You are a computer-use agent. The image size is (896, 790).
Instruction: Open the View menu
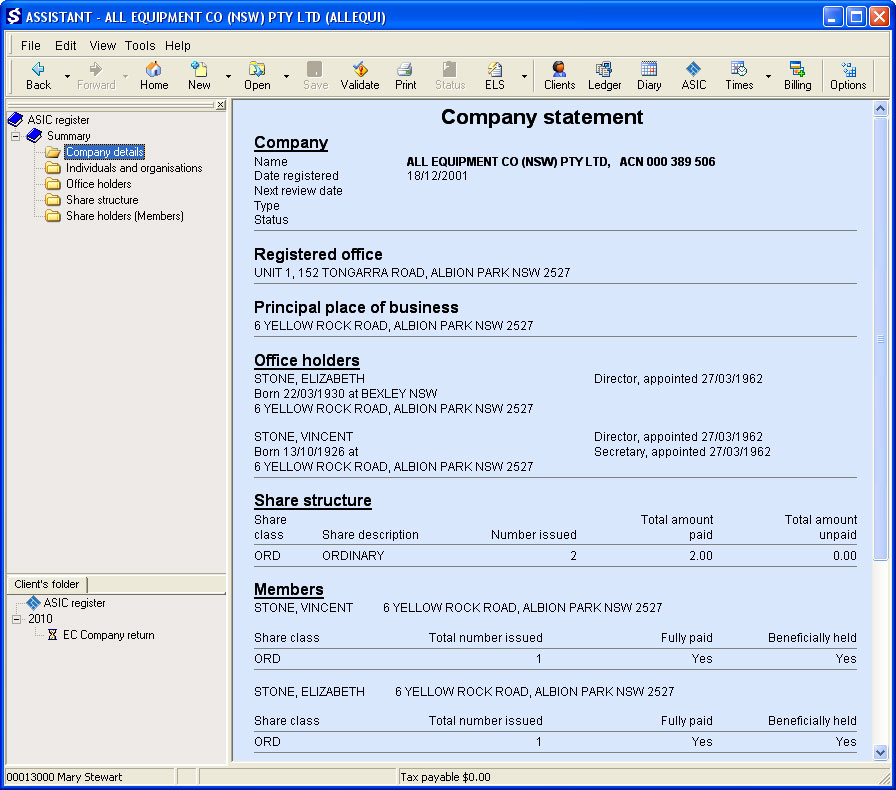(103, 46)
